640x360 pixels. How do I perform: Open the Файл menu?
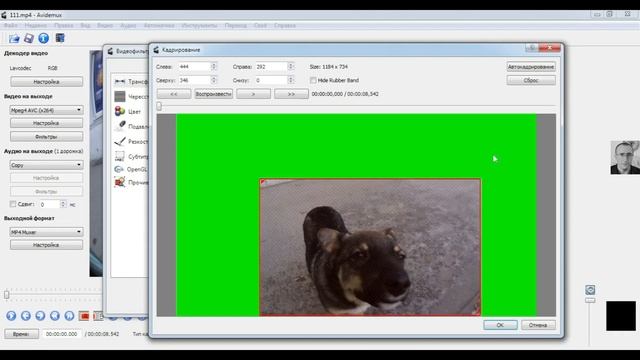pos(11,25)
